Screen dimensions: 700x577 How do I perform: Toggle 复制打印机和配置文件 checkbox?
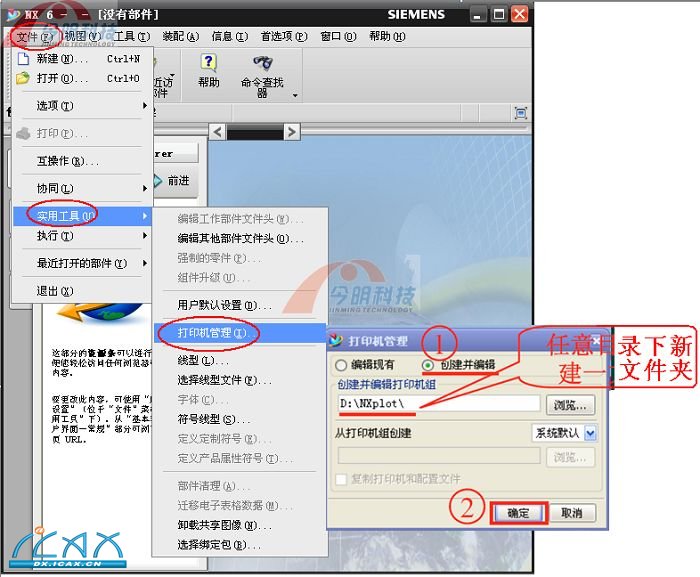[x=341, y=479]
